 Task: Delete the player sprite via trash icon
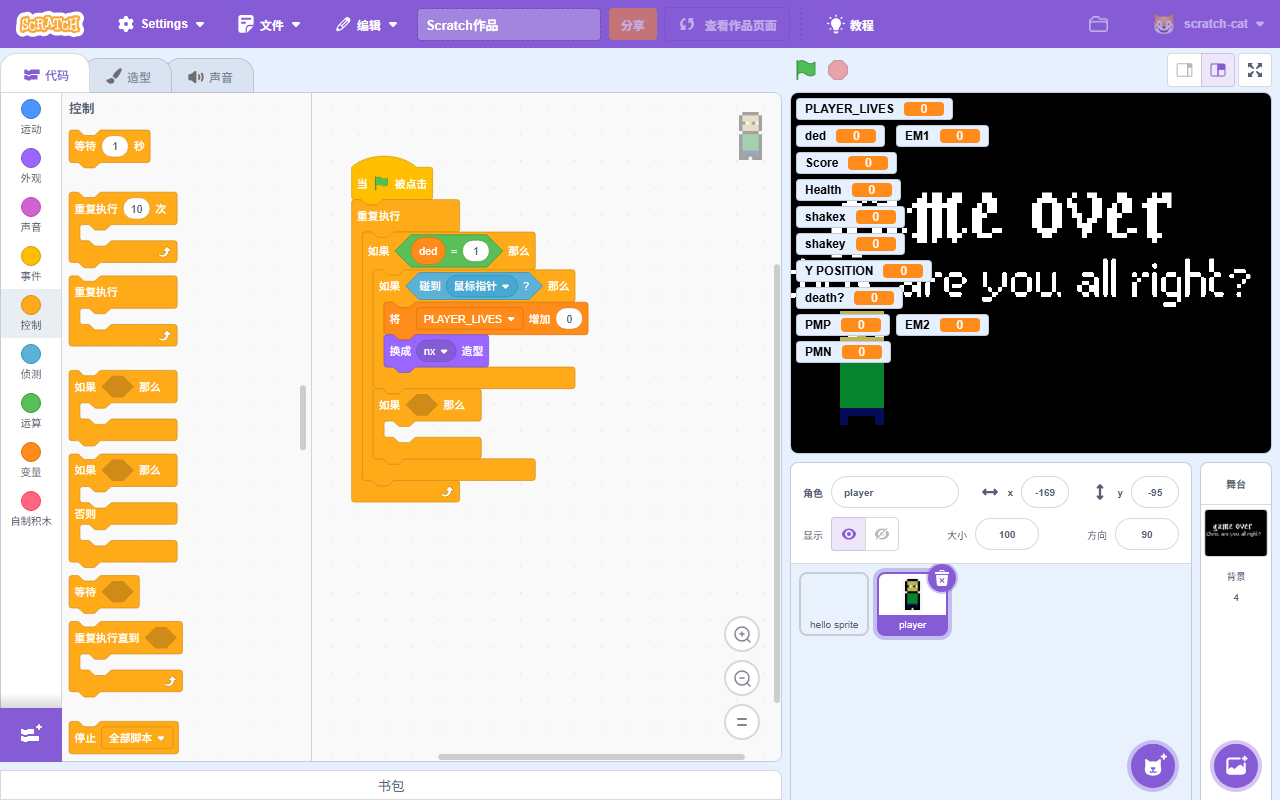[942, 578]
